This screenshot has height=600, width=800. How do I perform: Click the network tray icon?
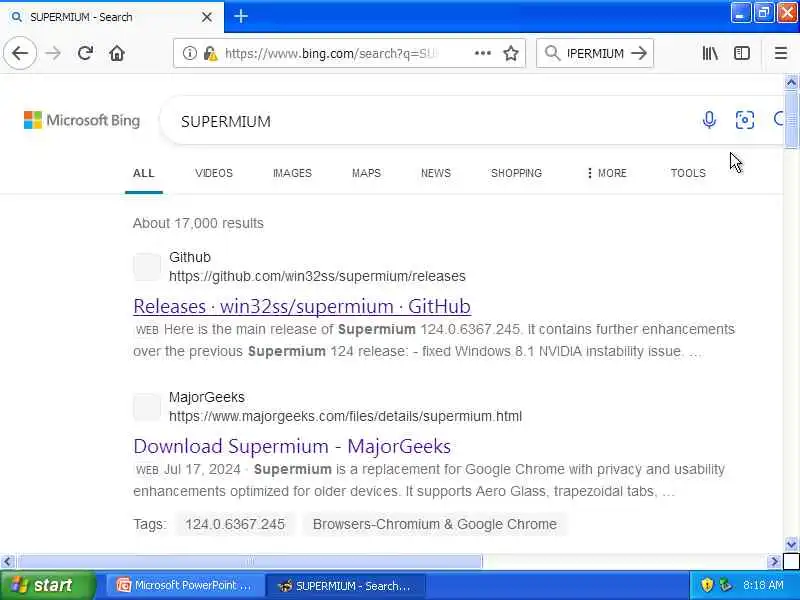[x=726, y=585]
